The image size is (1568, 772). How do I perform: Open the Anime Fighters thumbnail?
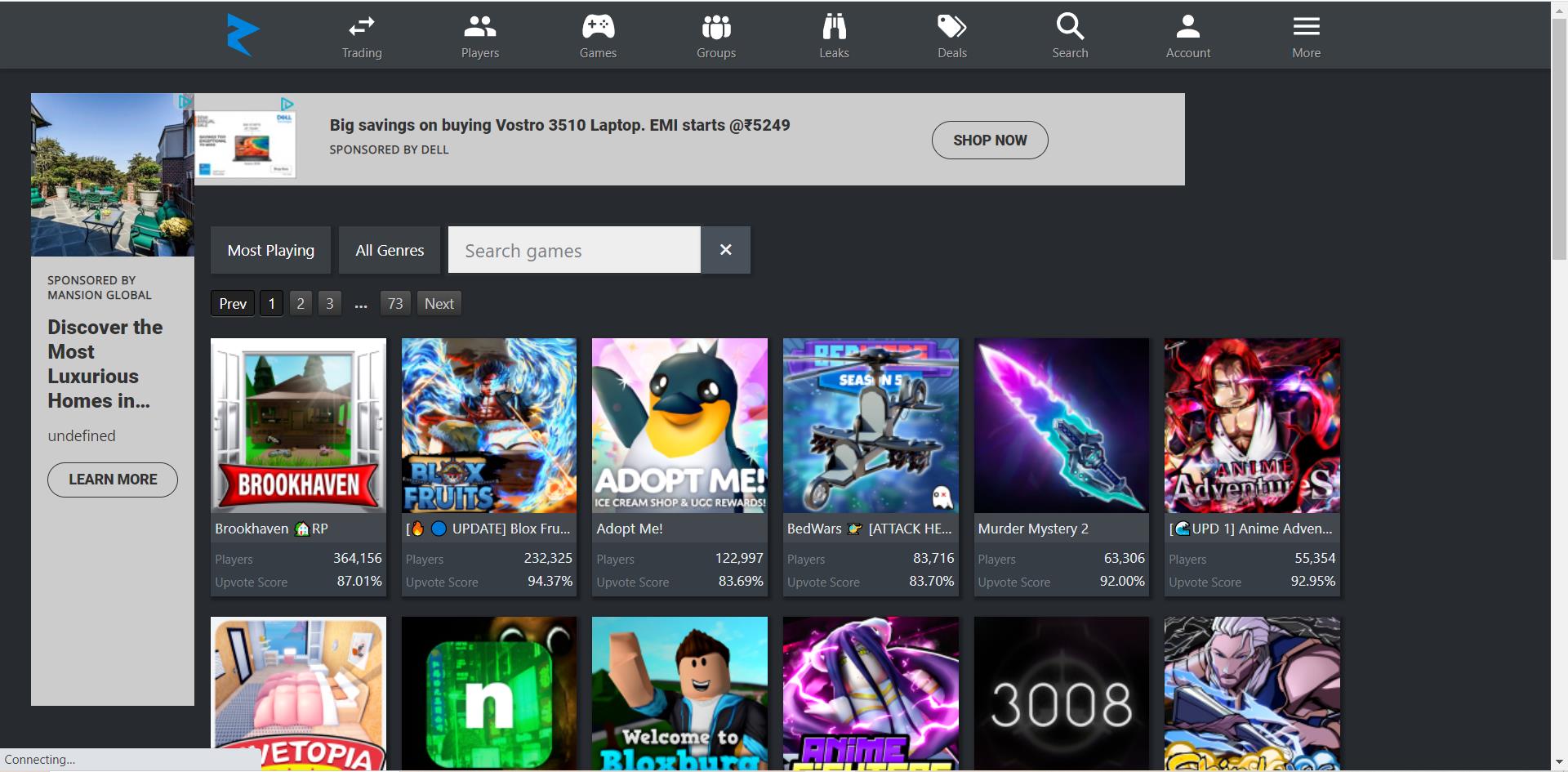click(x=871, y=694)
